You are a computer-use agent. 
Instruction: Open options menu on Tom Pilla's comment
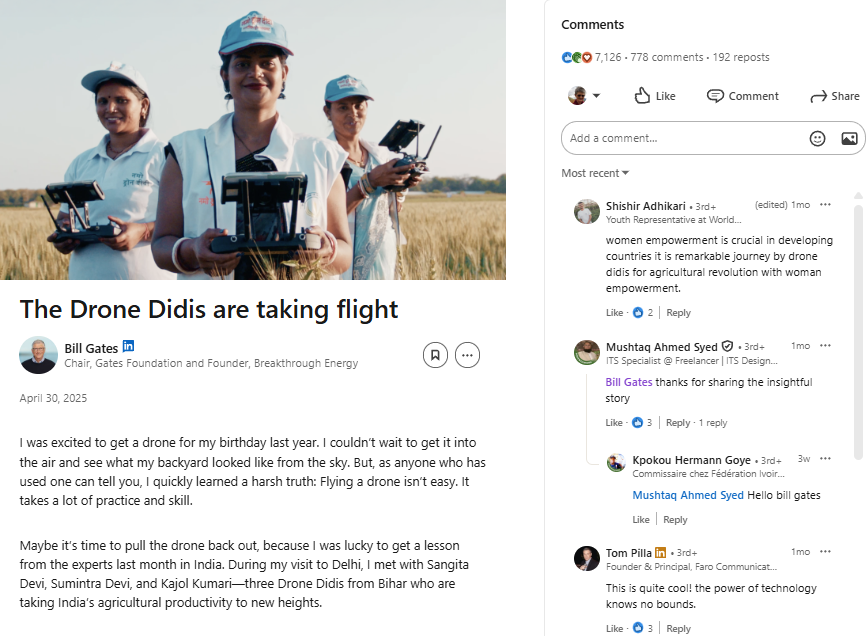click(x=825, y=552)
